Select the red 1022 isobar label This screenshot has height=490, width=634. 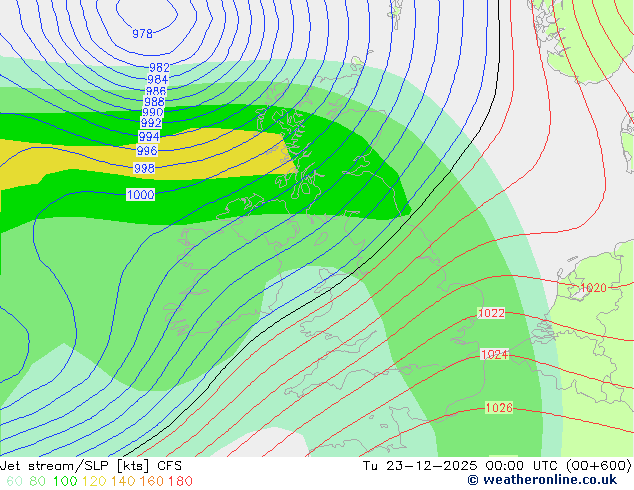click(491, 313)
